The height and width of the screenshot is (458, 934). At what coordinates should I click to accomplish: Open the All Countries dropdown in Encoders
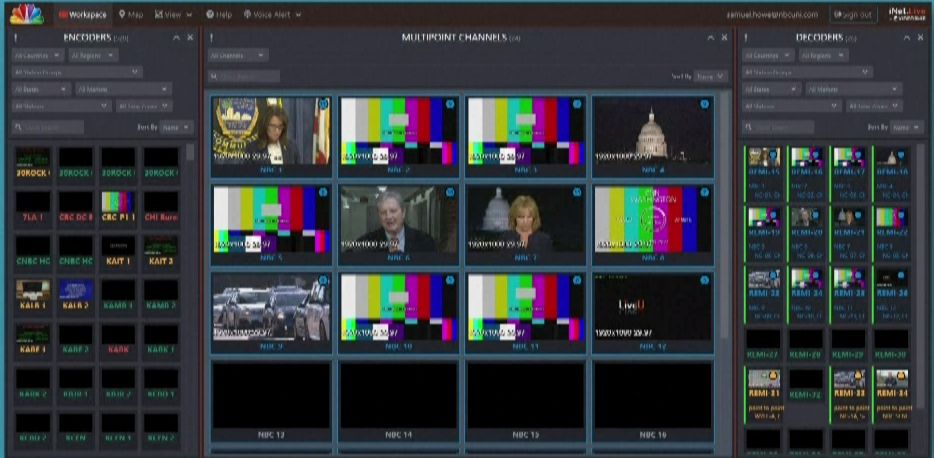point(38,55)
